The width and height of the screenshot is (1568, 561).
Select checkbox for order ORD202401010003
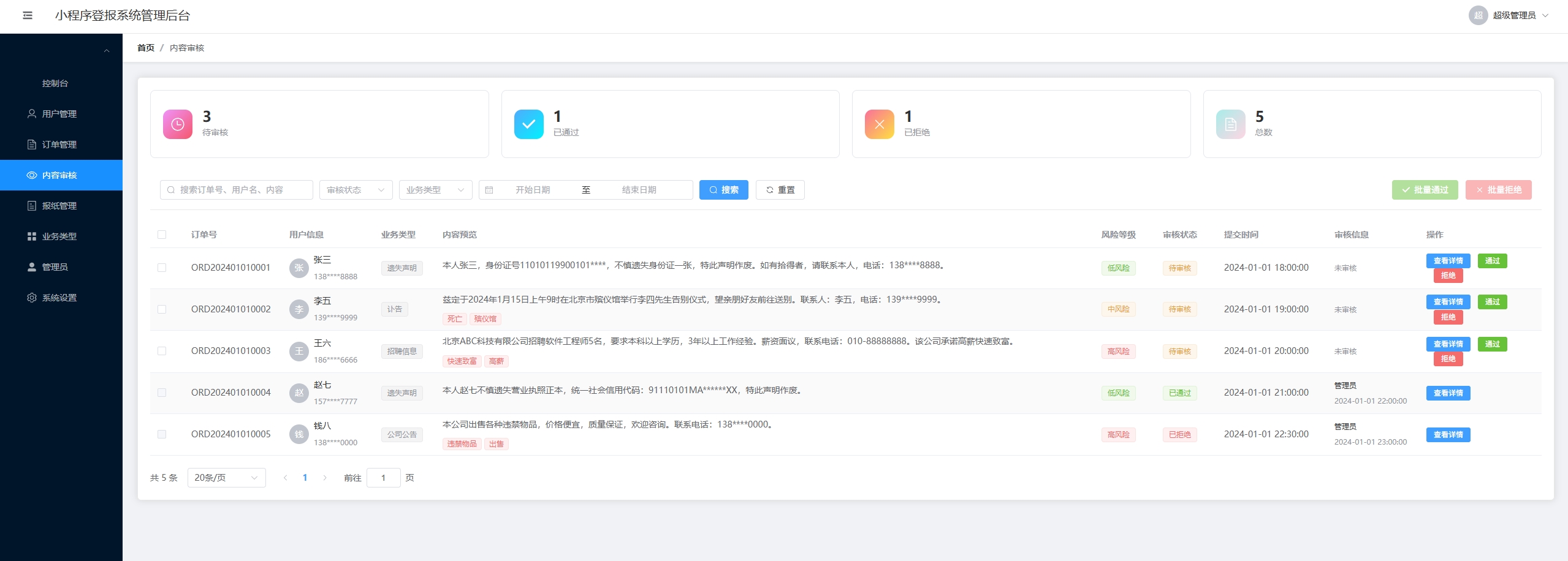(162, 351)
